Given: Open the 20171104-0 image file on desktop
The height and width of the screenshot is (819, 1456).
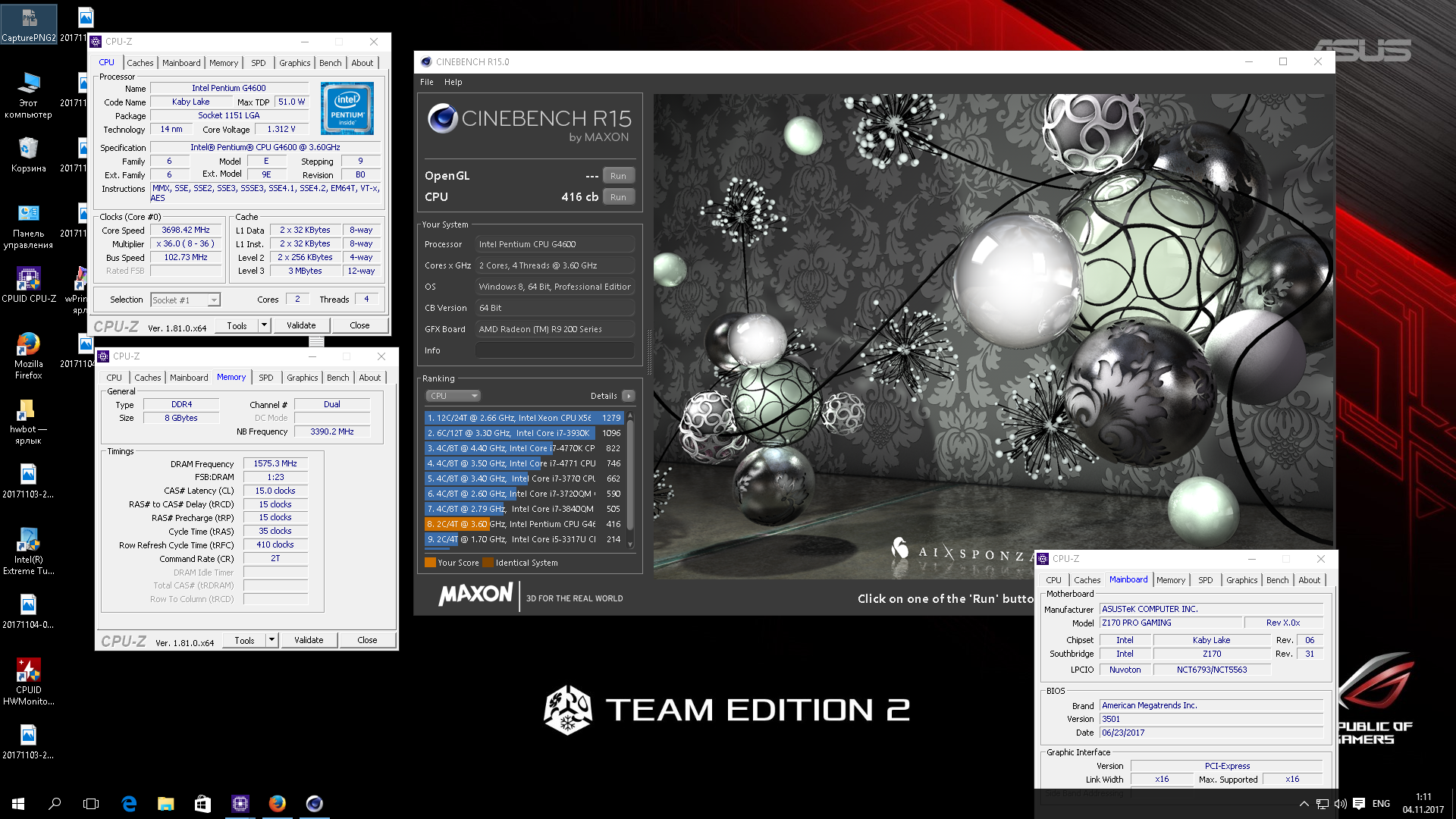Looking at the screenshot, I should [28, 612].
